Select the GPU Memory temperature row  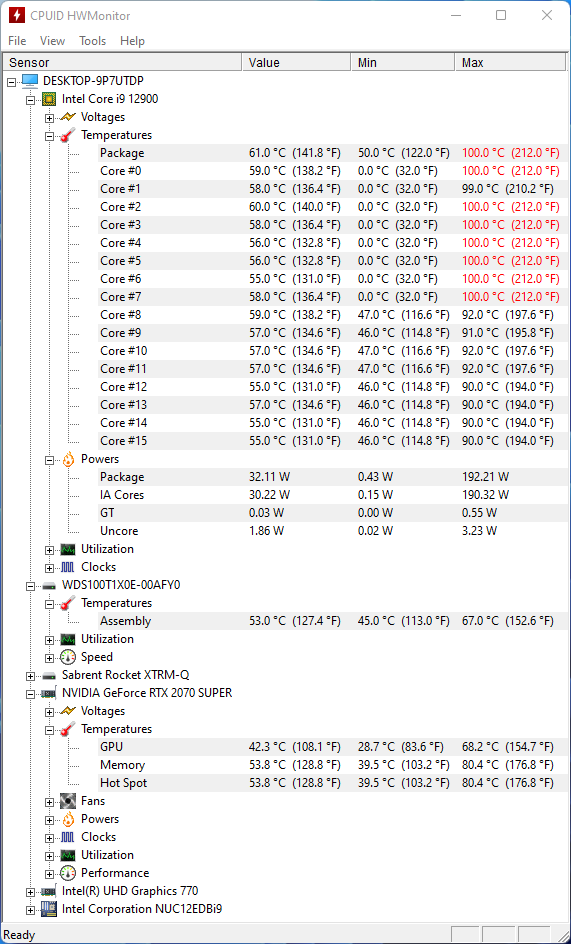(330, 765)
